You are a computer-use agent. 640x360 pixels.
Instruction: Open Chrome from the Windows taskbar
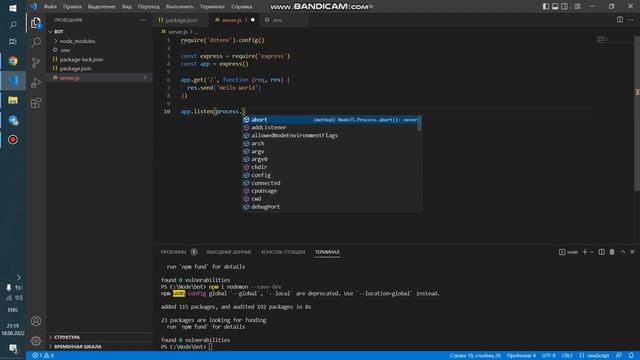tap(13, 61)
